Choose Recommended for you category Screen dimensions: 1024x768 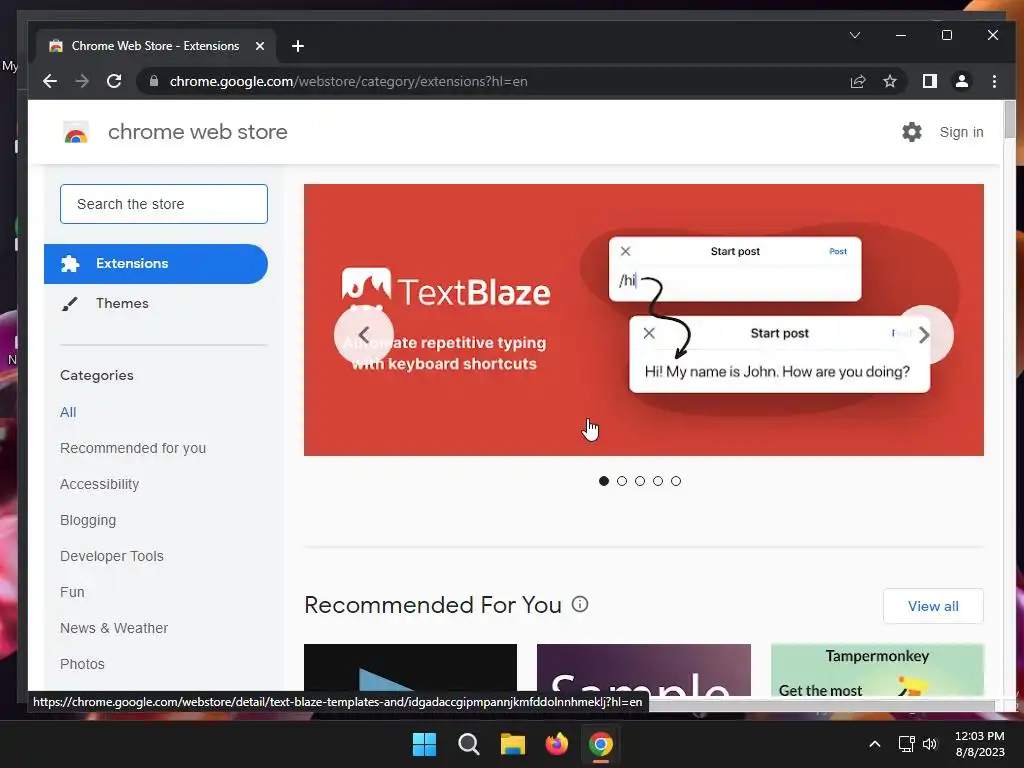click(133, 448)
